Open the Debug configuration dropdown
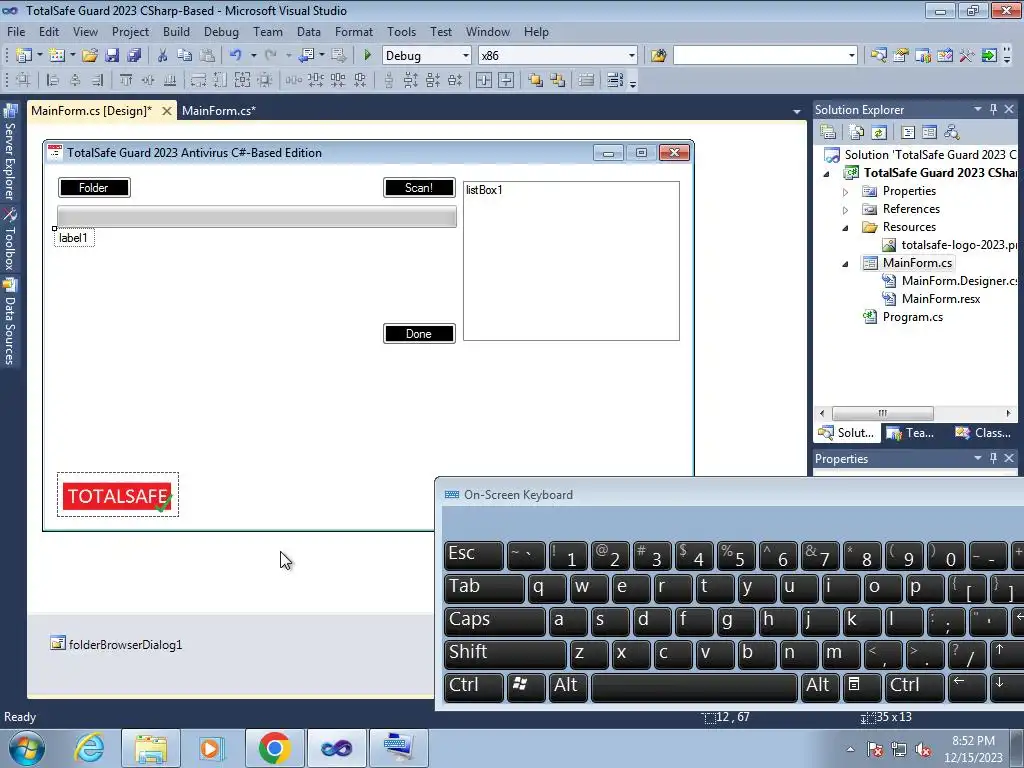Viewport: 1024px width, 768px height. [x=466, y=56]
